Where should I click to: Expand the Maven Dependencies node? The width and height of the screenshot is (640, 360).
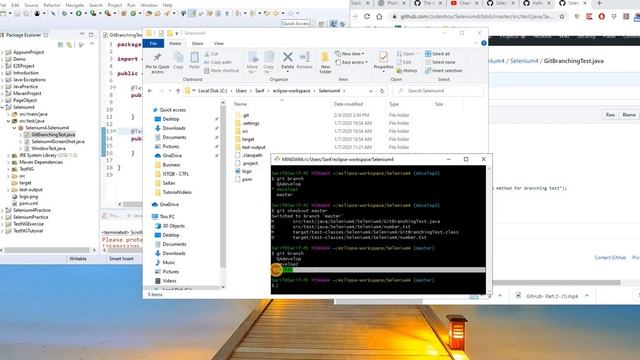[8, 162]
